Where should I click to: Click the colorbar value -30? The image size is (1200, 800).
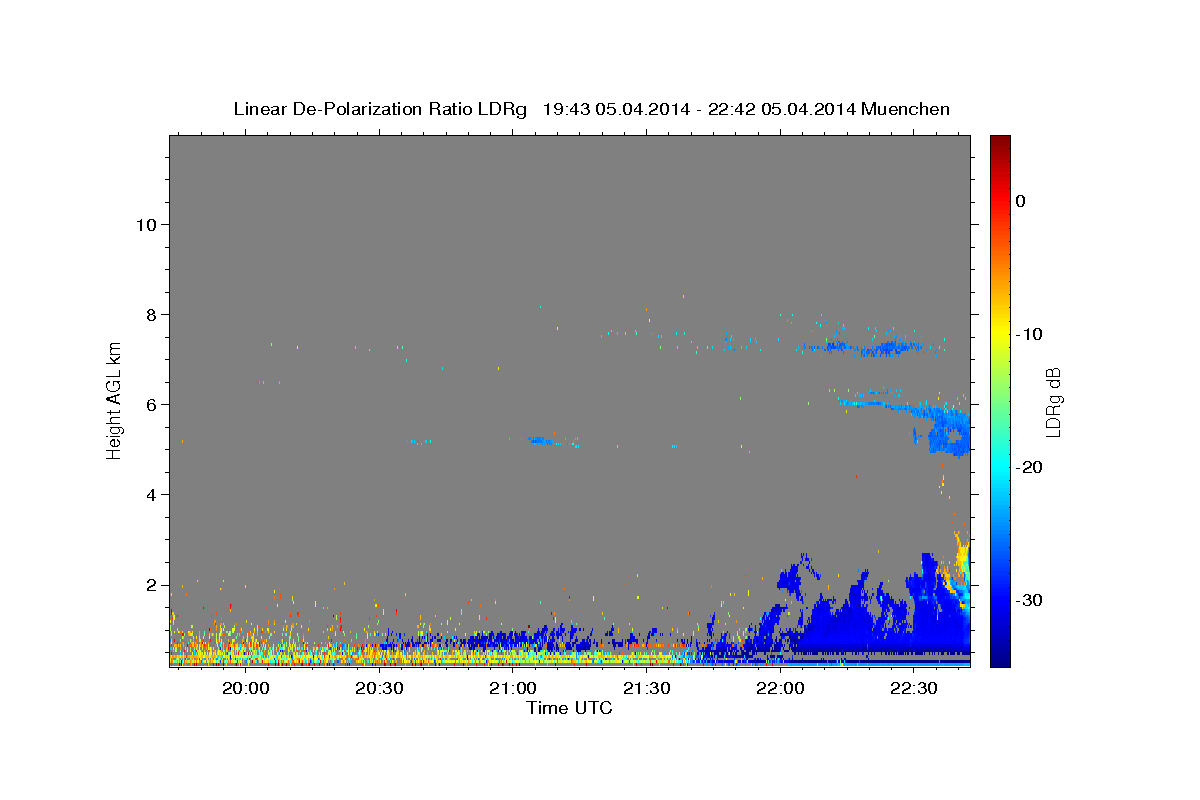(1029, 600)
